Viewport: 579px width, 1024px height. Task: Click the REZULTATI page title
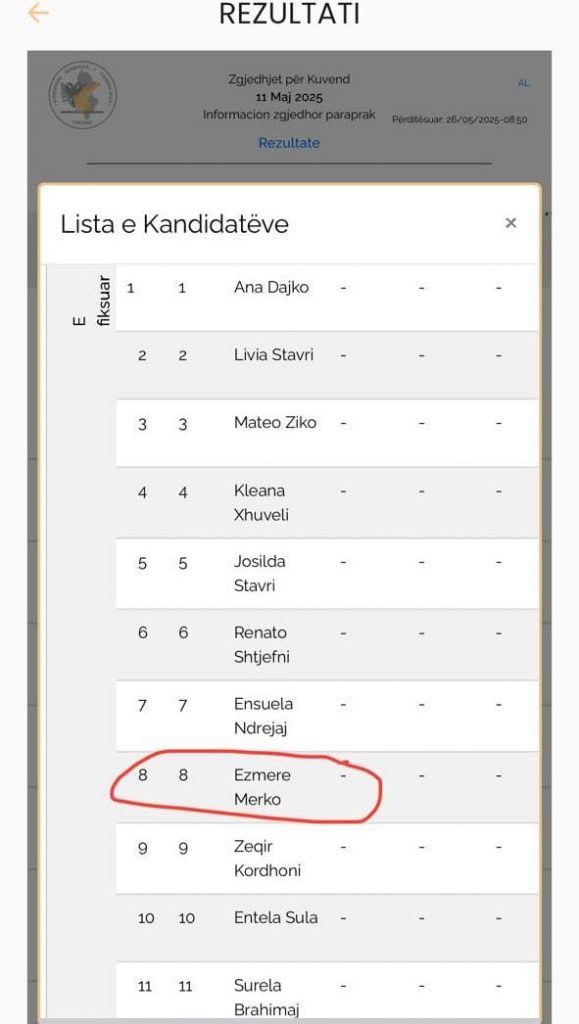point(289,14)
